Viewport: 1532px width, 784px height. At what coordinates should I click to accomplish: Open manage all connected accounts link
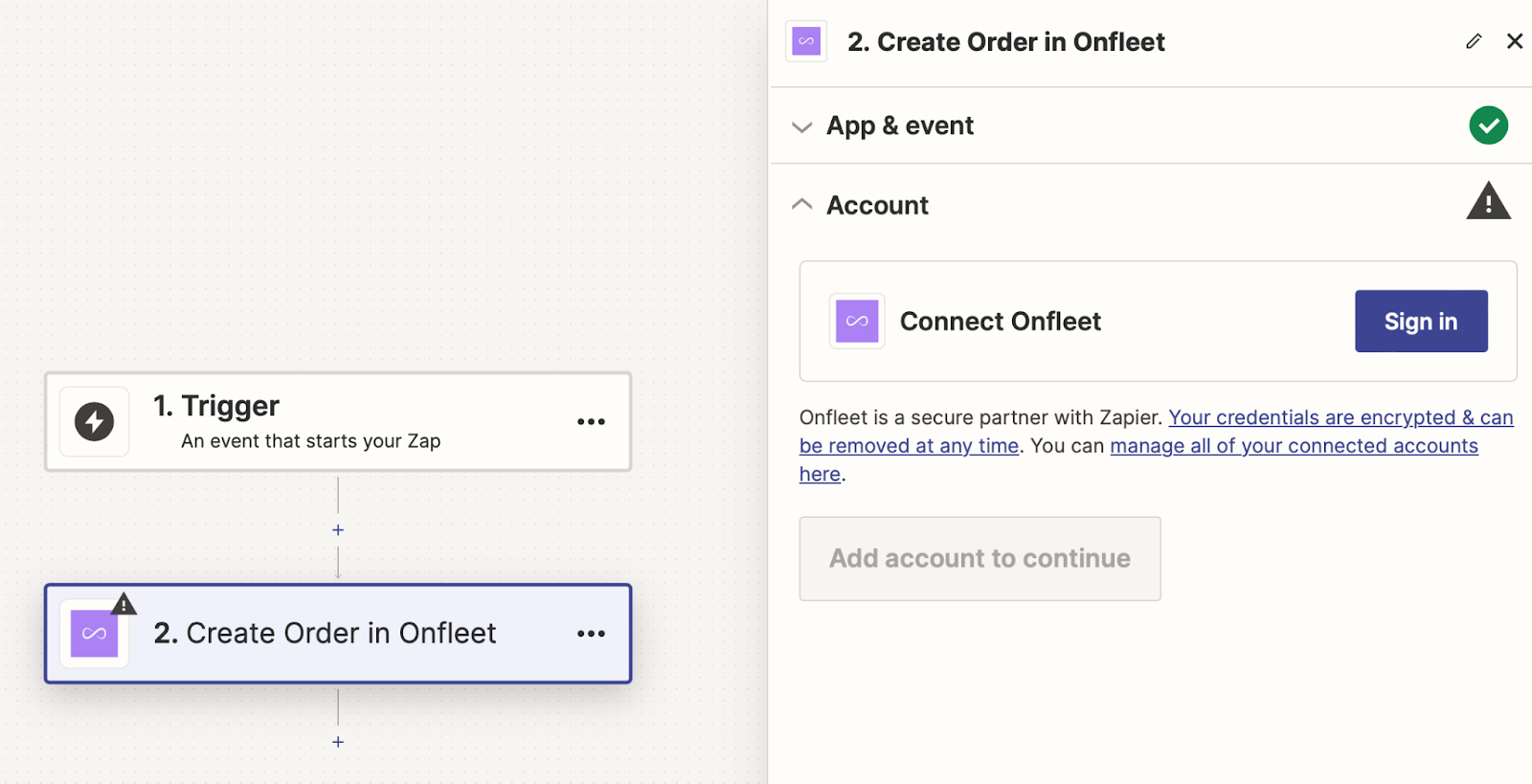(x=1138, y=459)
